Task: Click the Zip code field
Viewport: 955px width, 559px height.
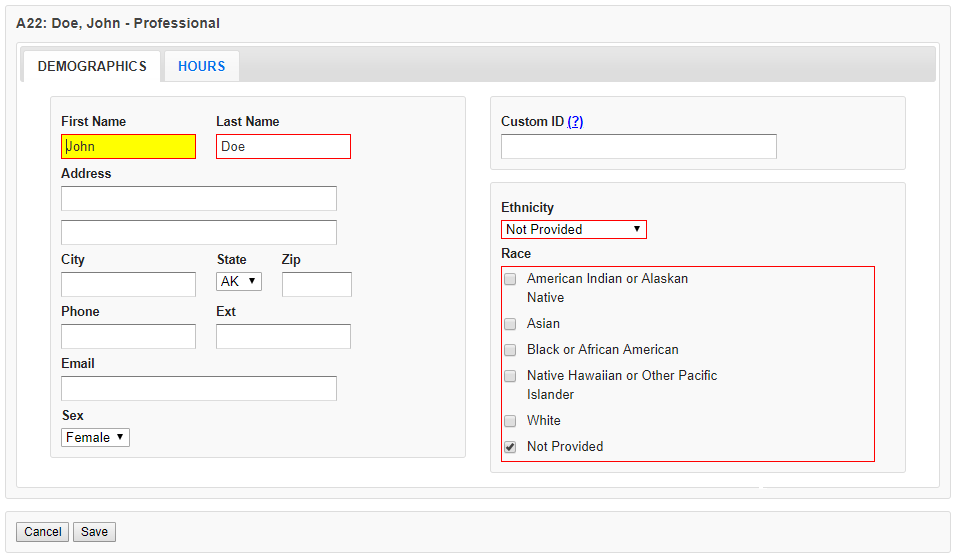Action: coord(316,285)
